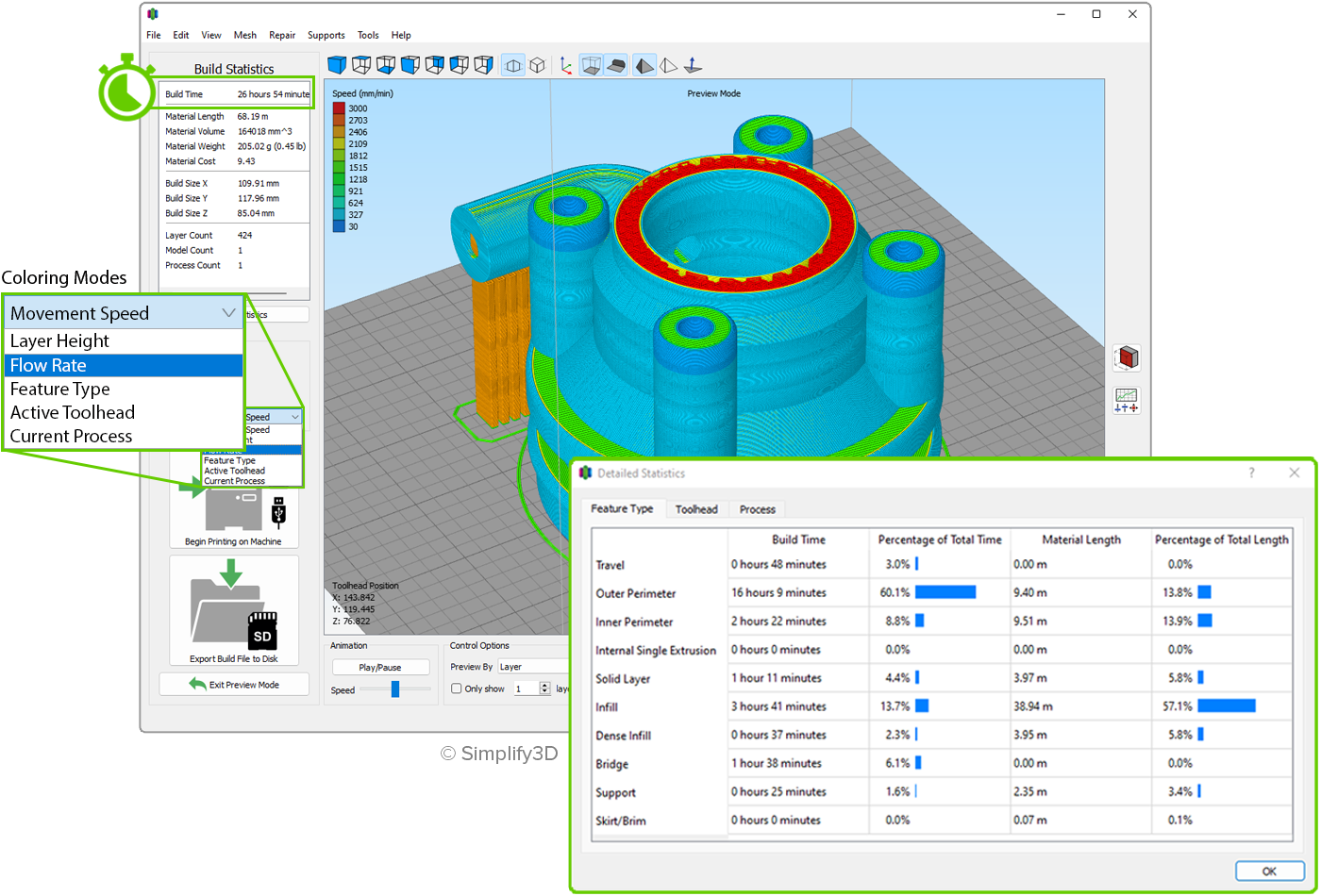Toggle the surface normals arrow icon
The image size is (1321, 896).
point(693,65)
